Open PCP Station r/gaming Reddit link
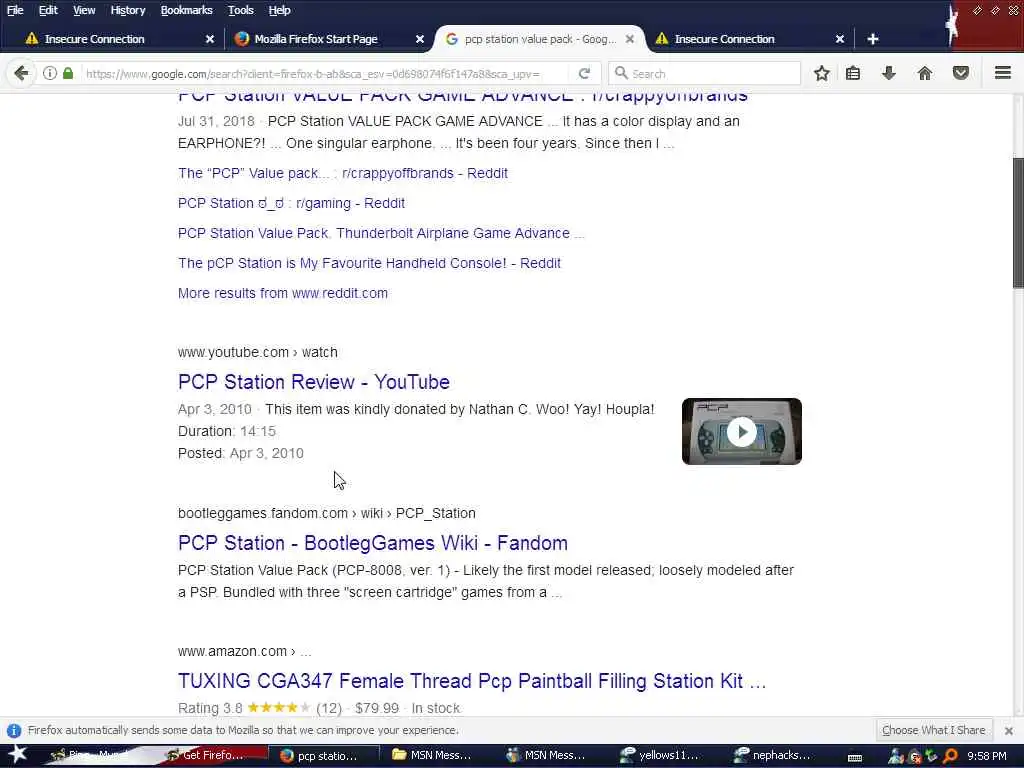Screen dimensions: 1024x768 pyautogui.click(x=291, y=203)
